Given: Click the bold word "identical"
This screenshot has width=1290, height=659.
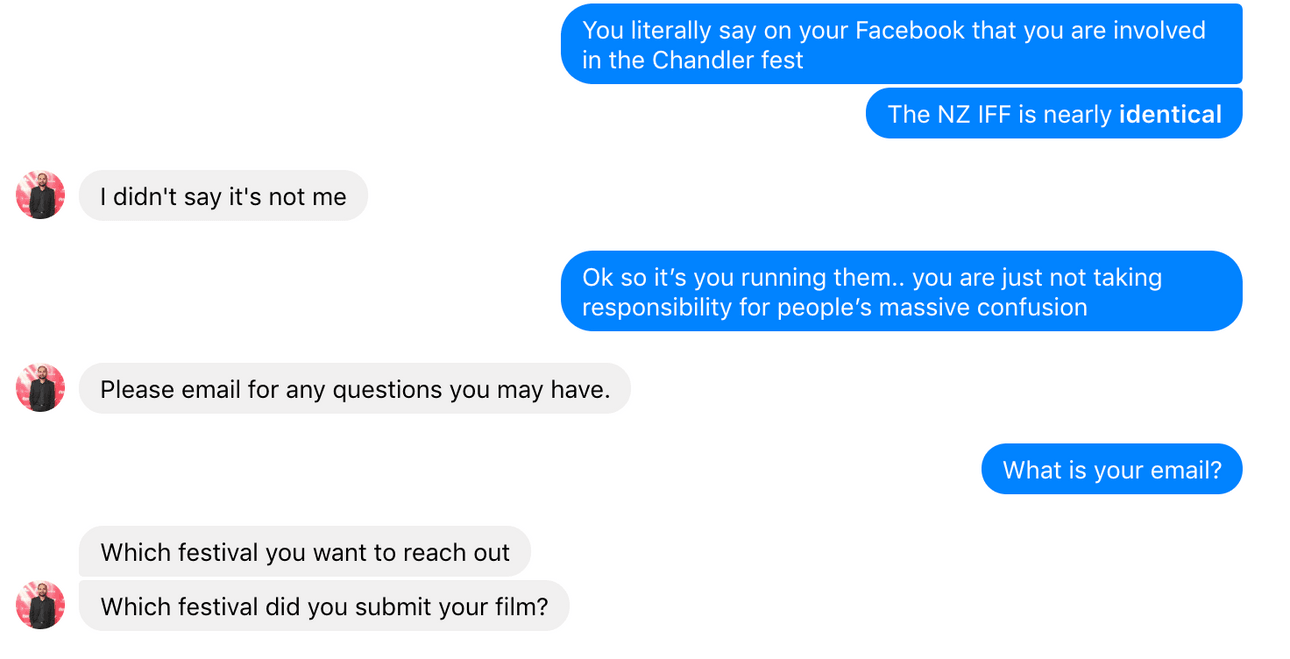Looking at the screenshot, I should (1170, 114).
